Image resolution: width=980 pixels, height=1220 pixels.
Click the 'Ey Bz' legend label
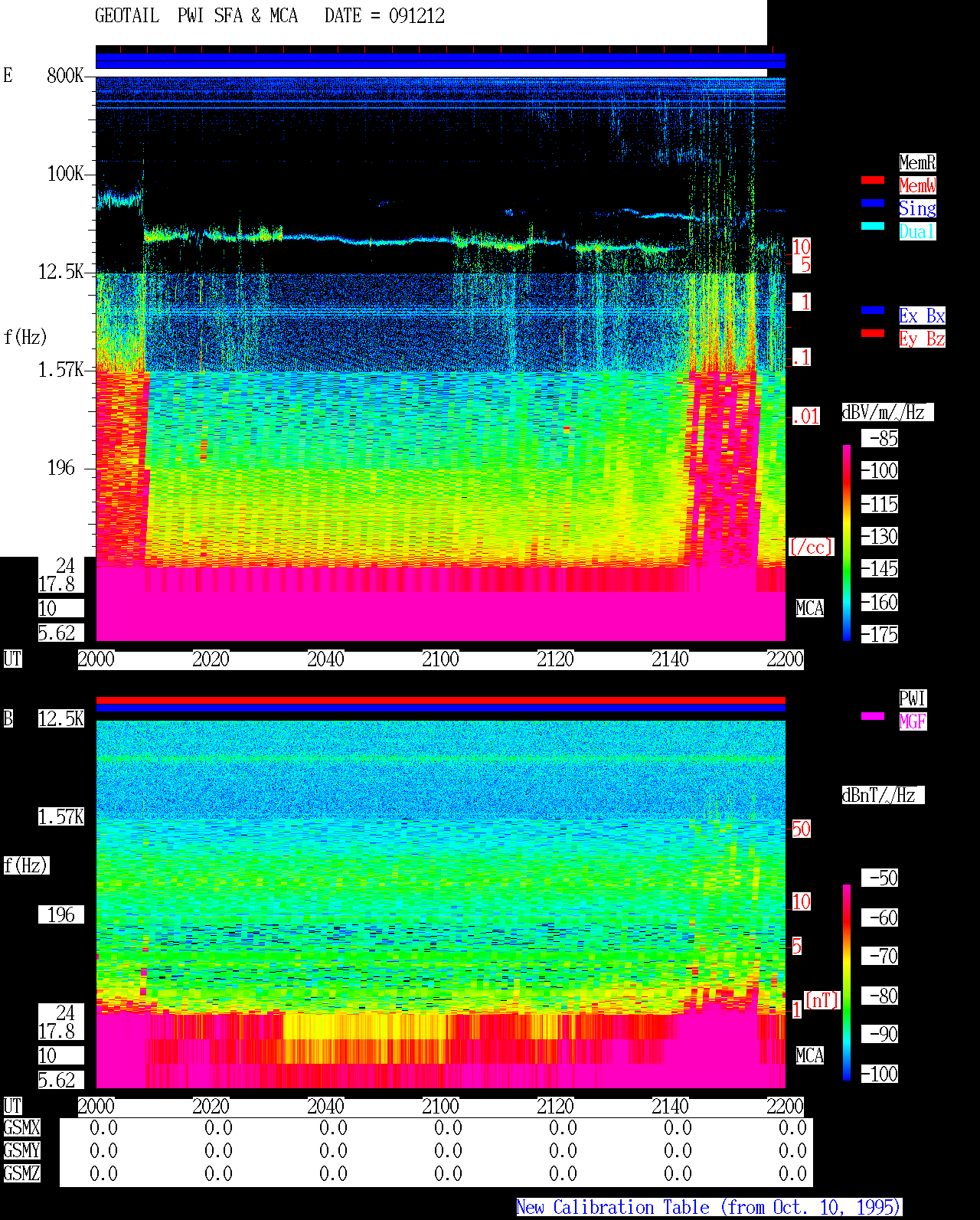[x=922, y=339]
